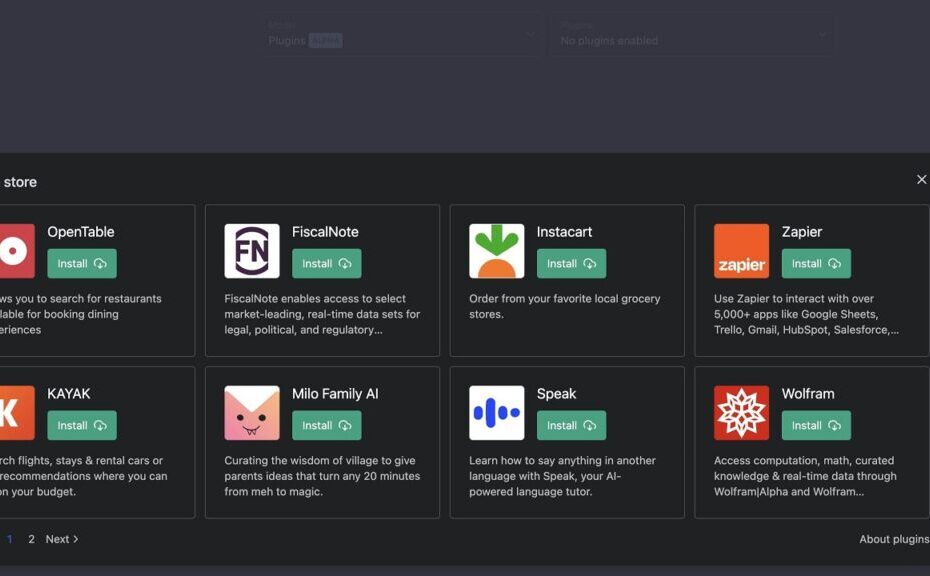The width and height of the screenshot is (930, 576).
Task: Click the Wolfram computation description text
Action: point(805,476)
